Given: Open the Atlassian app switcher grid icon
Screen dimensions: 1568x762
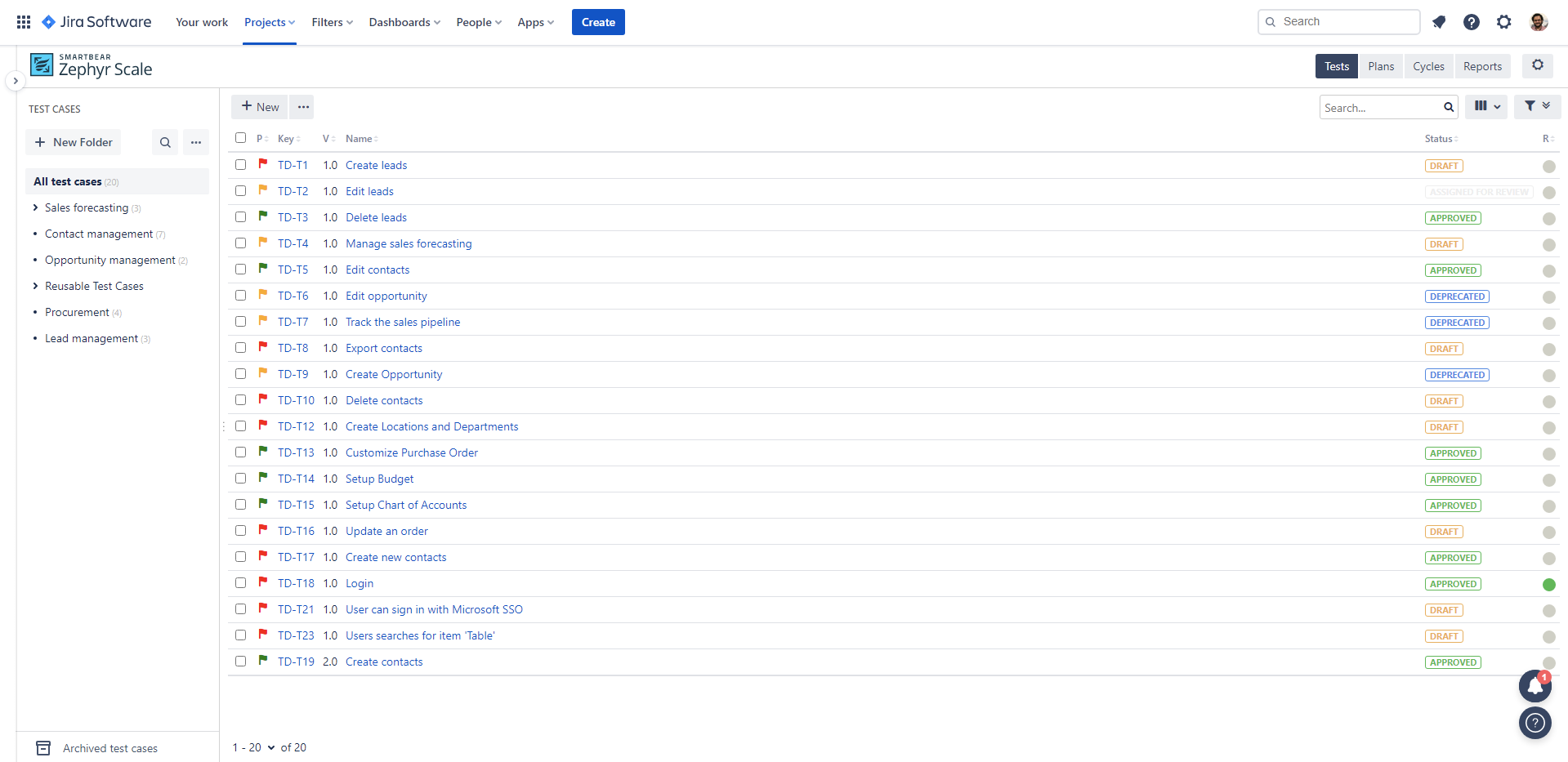Looking at the screenshot, I should 23,21.
